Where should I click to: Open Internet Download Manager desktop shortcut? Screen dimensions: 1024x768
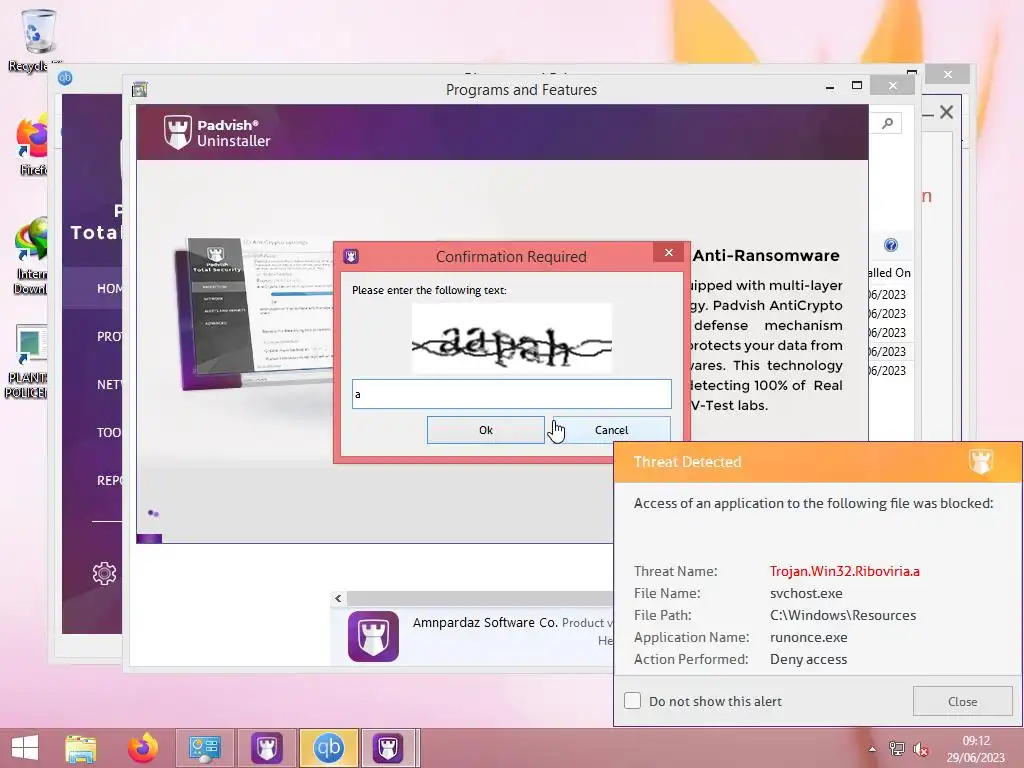pyautogui.click(x=31, y=256)
